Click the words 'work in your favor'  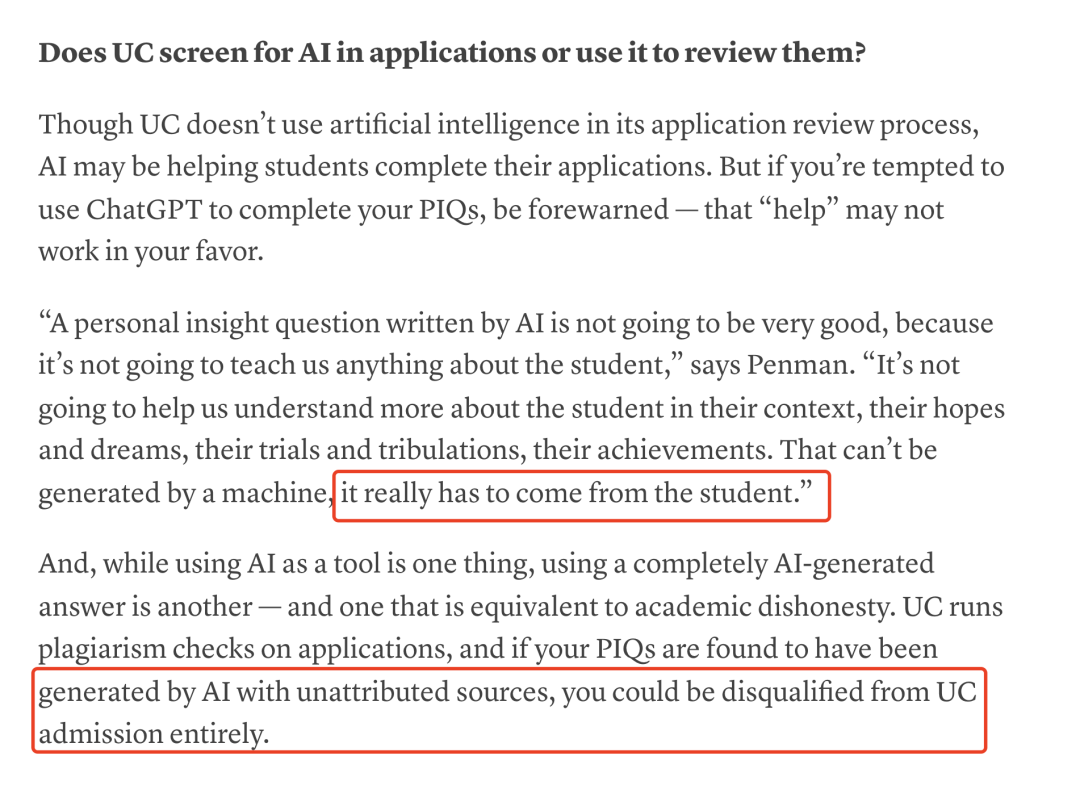point(150,251)
